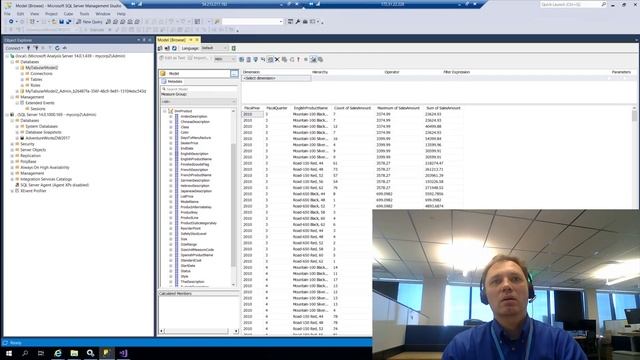This screenshot has width=640, height=360.
Task: Open File Explorer from the taskbar
Action: (x=74, y=353)
